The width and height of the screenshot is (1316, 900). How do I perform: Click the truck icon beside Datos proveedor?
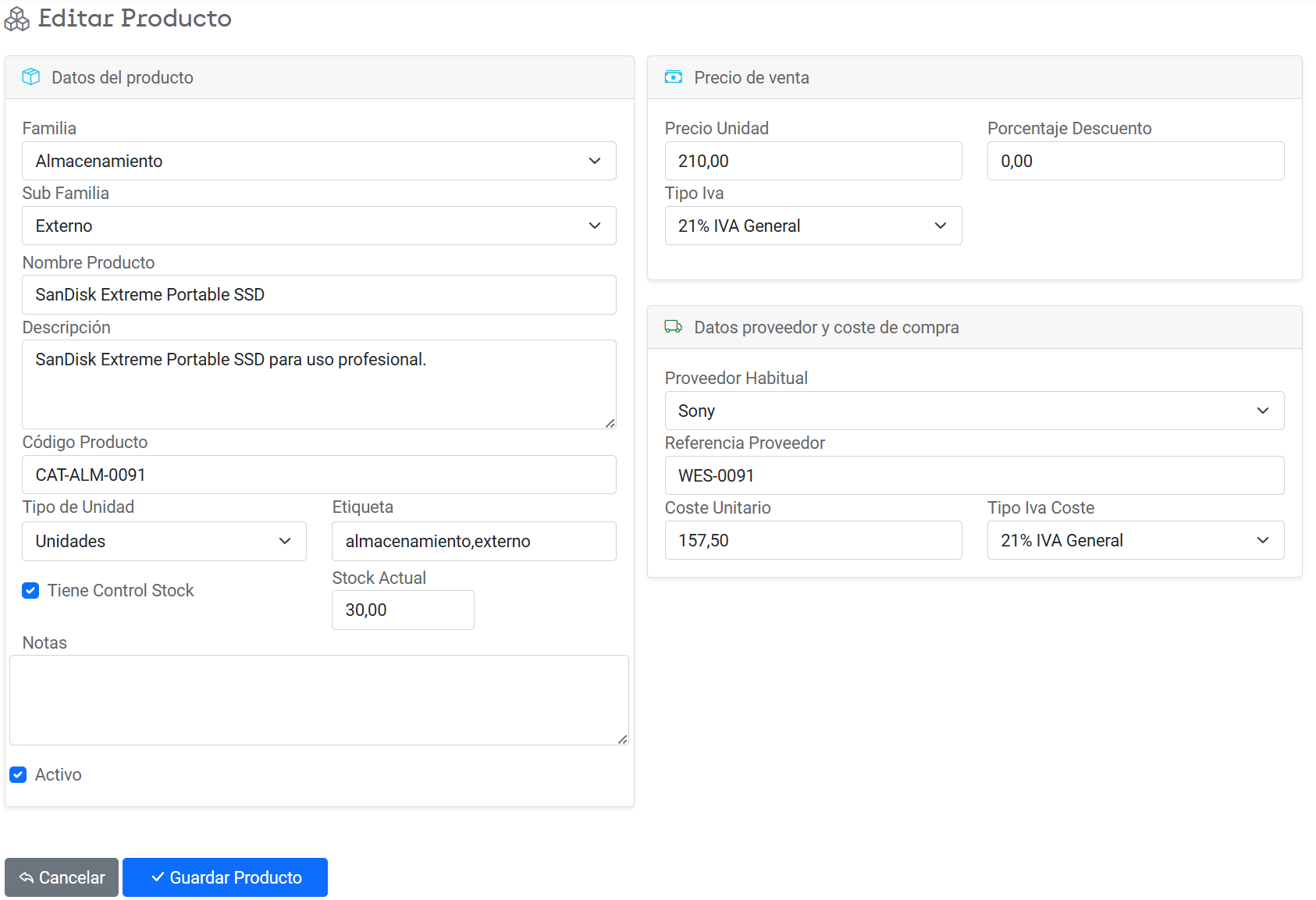(x=673, y=326)
